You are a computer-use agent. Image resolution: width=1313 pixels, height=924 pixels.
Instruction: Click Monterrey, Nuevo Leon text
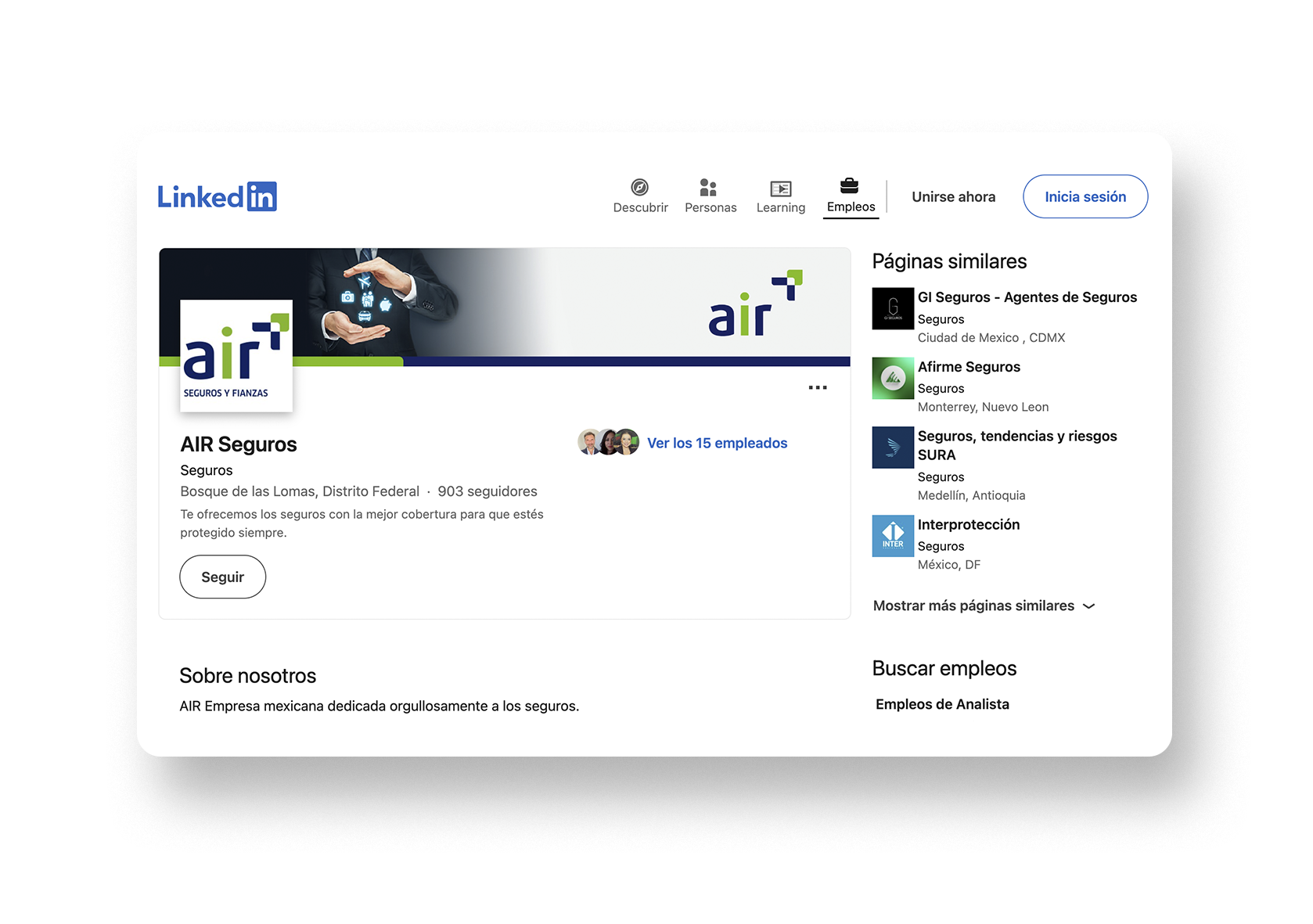(983, 407)
